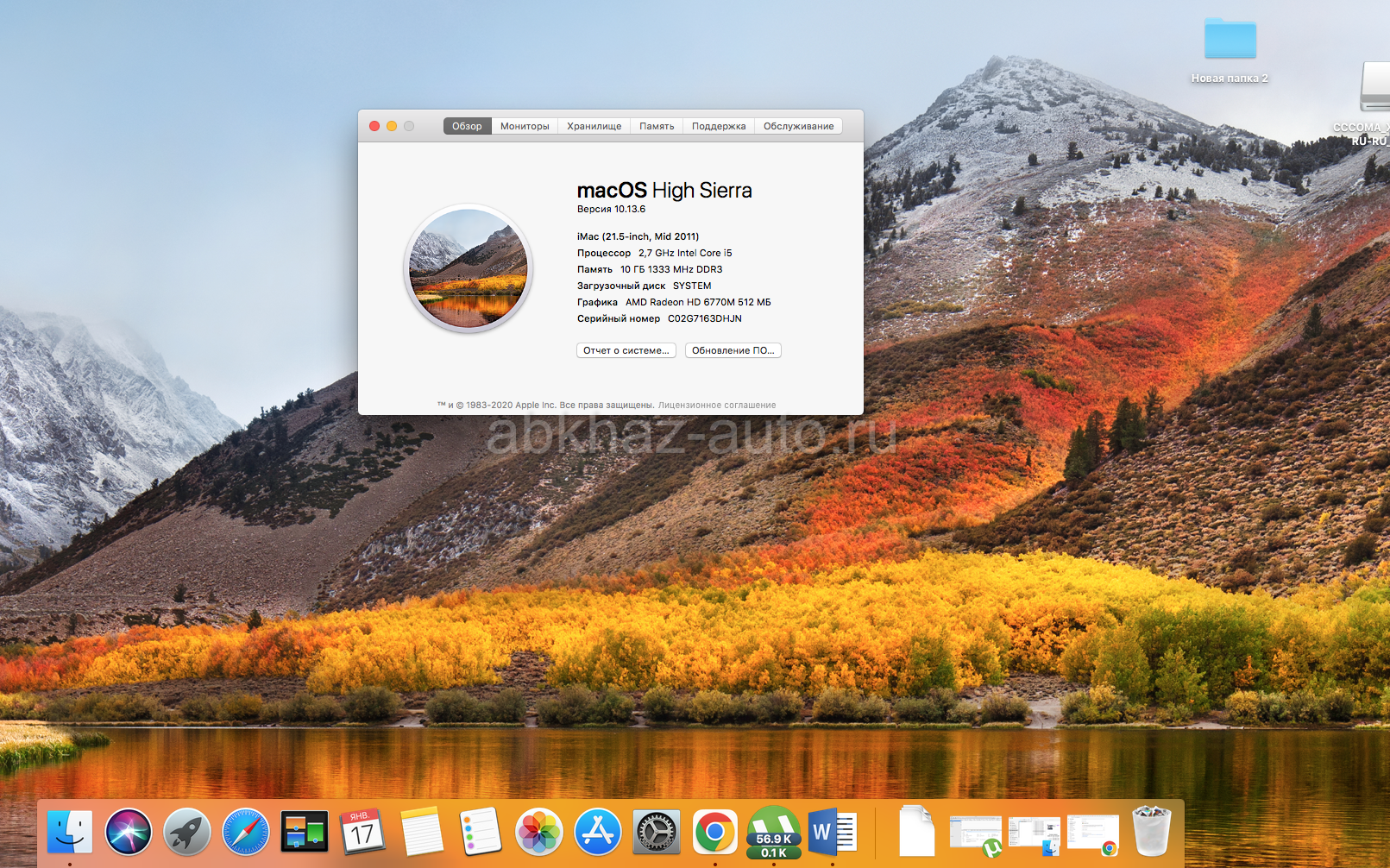1390x868 pixels.
Task: Close the About This Mac window
Action: pyautogui.click(x=374, y=126)
